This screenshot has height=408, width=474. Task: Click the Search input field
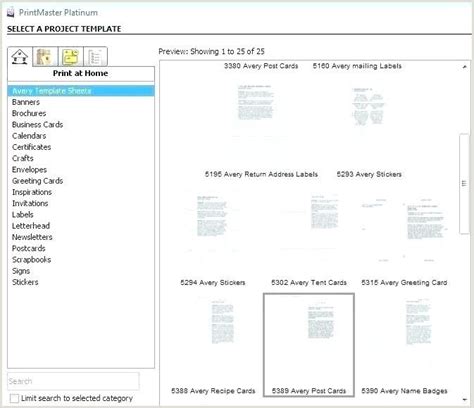point(73,381)
